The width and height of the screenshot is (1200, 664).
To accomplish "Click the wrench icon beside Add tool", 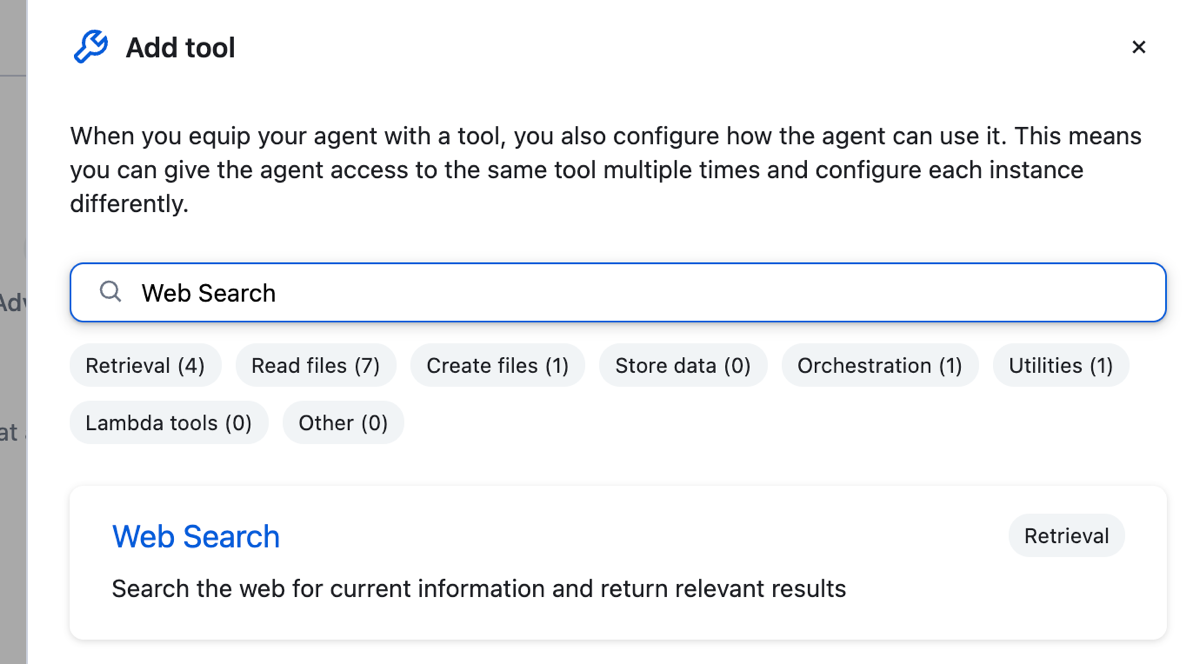I will pyautogui.click(x=90, y=46).
